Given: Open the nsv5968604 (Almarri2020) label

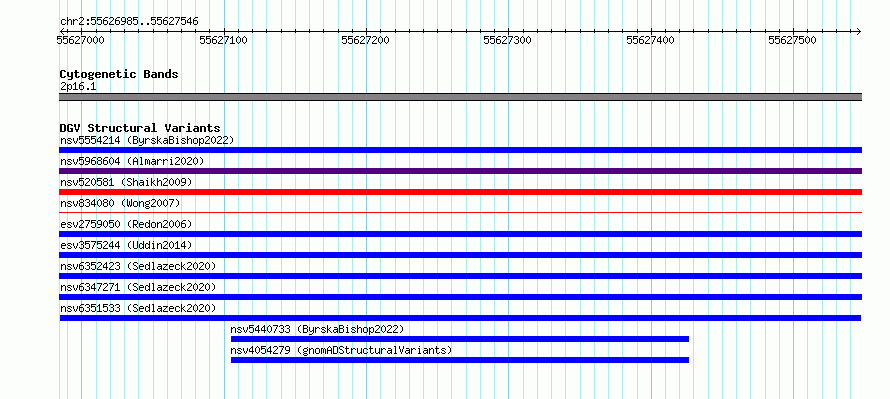Looking at the screenshot, I should pos(132,161).
